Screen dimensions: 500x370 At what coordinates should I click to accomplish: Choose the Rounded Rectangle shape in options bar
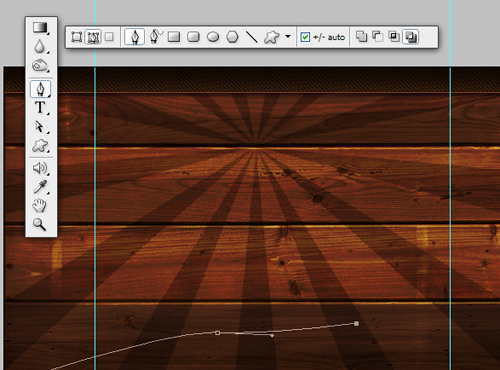tap(193, 37)
